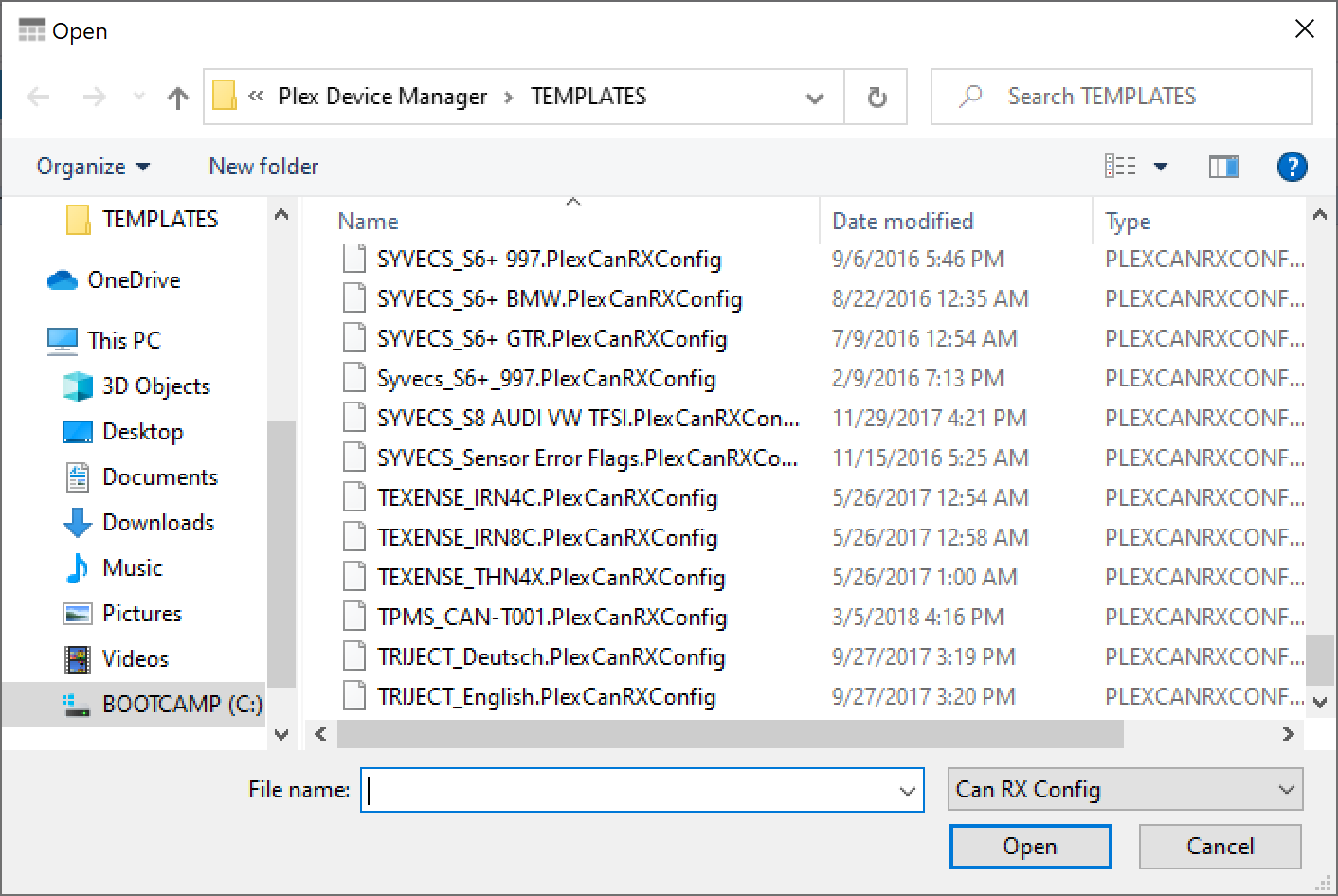Sort files by Date modified column

point(902,222)
